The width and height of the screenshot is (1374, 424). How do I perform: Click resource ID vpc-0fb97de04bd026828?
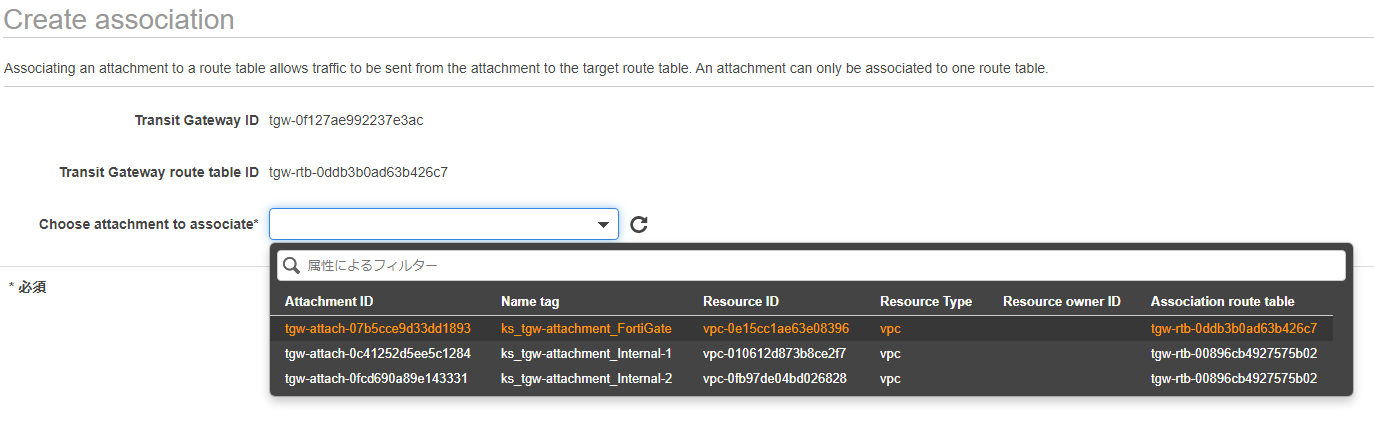pyautogui.click(x=775, y=378)
